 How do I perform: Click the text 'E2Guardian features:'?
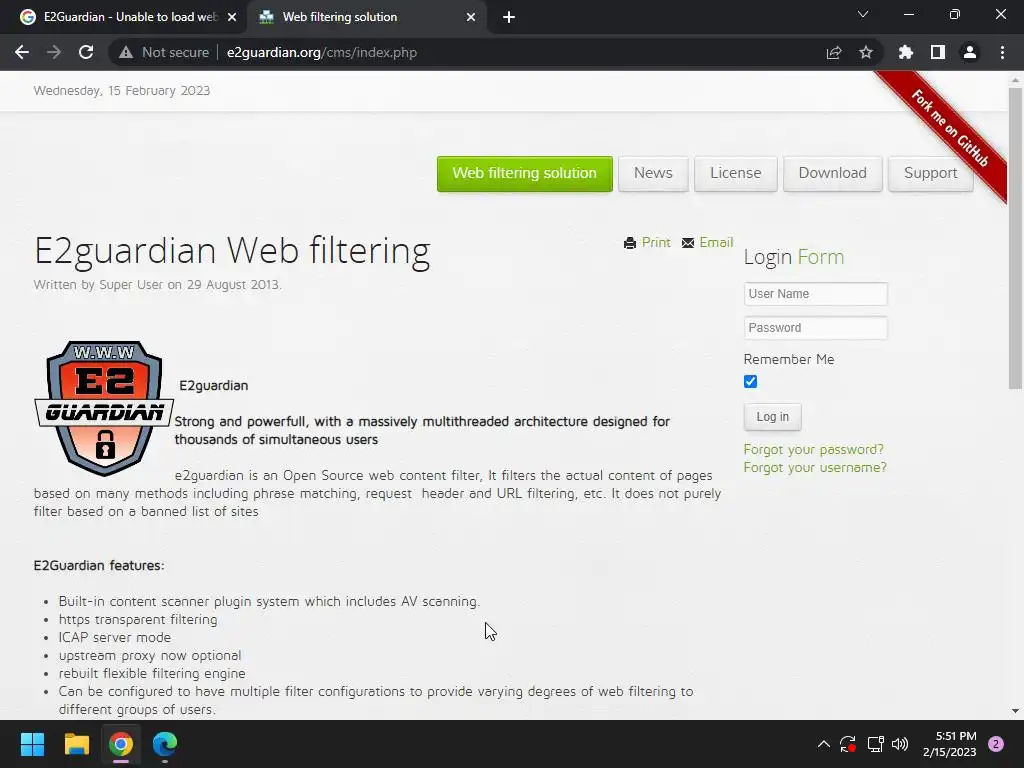[99, 566]
